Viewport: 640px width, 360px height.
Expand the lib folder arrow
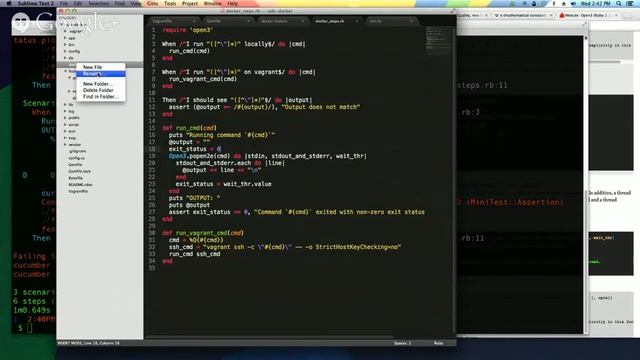[65, 104]
